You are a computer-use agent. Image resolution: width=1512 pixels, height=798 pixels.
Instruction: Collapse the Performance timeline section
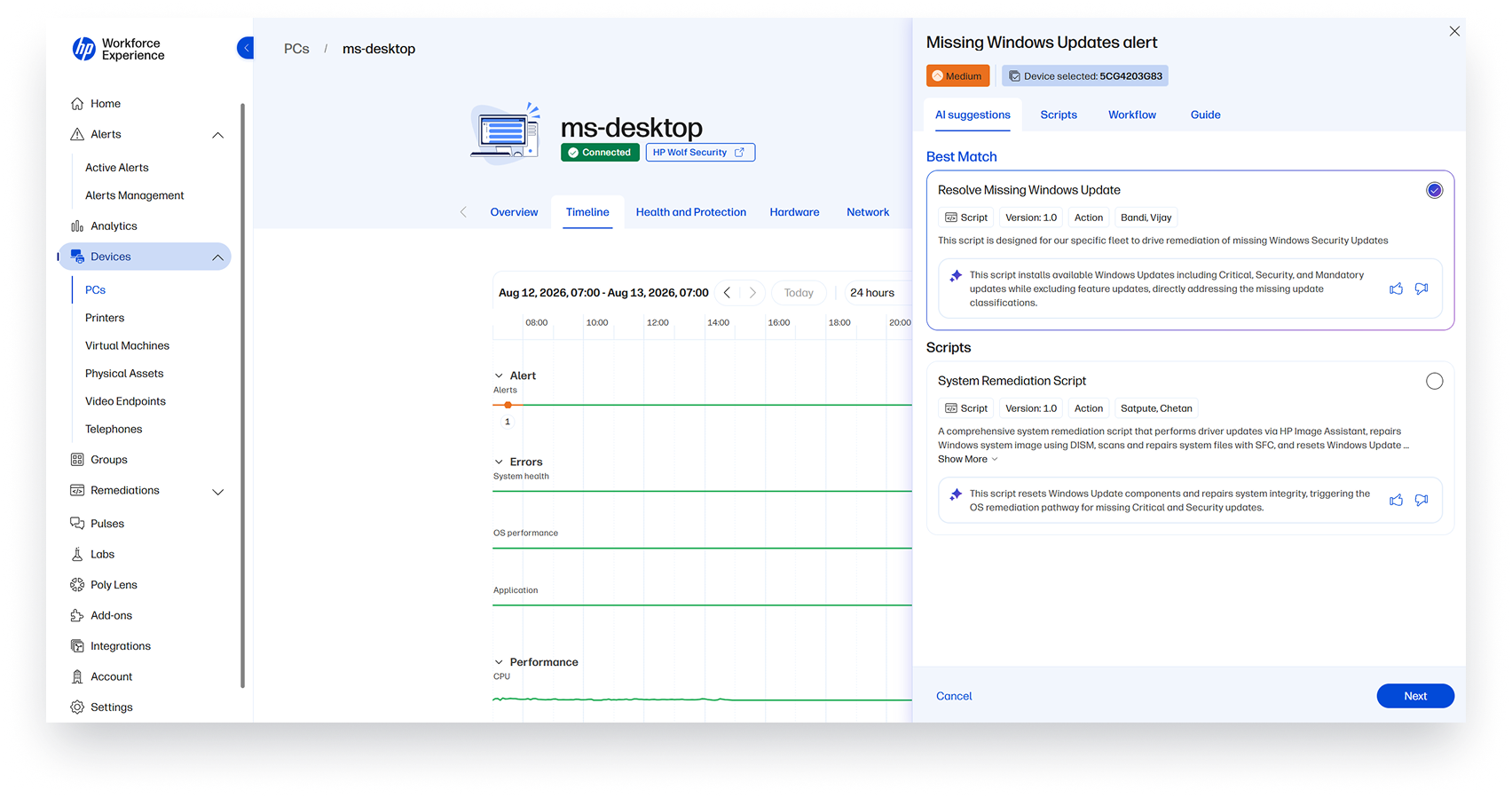[499, 663]
